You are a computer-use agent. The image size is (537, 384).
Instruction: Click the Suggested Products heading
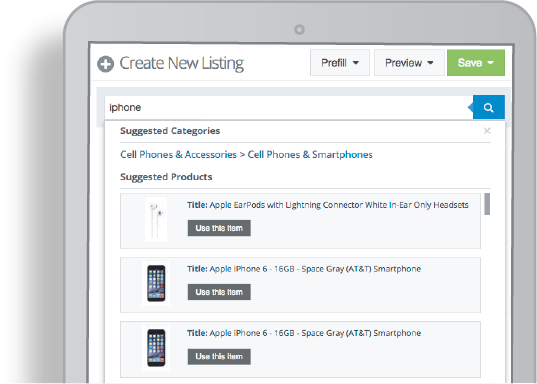166,177
